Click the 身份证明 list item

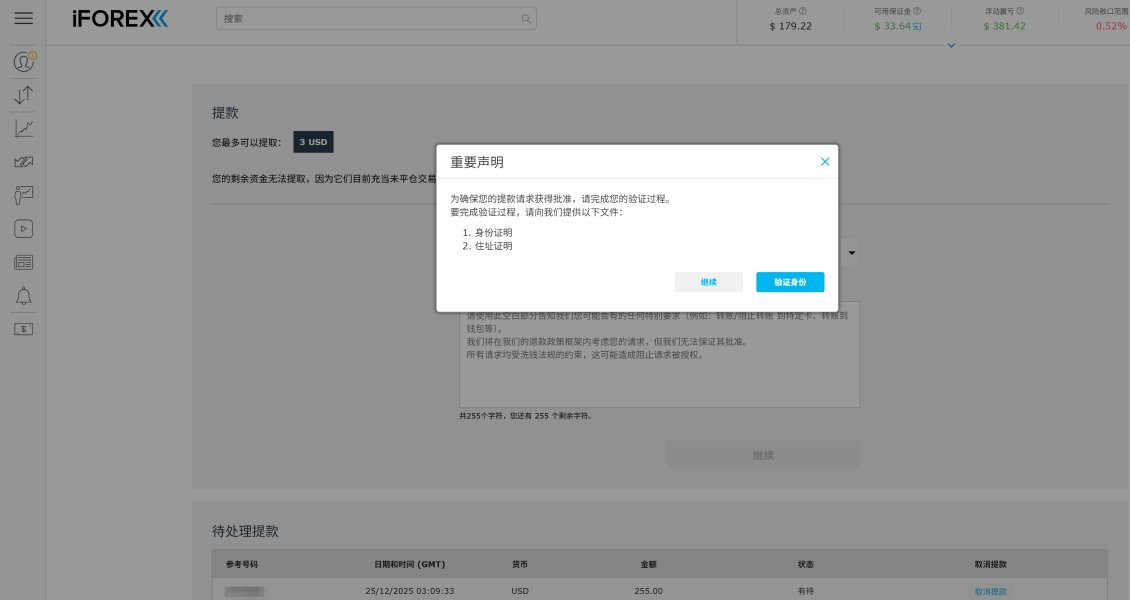tap(493, 233)
